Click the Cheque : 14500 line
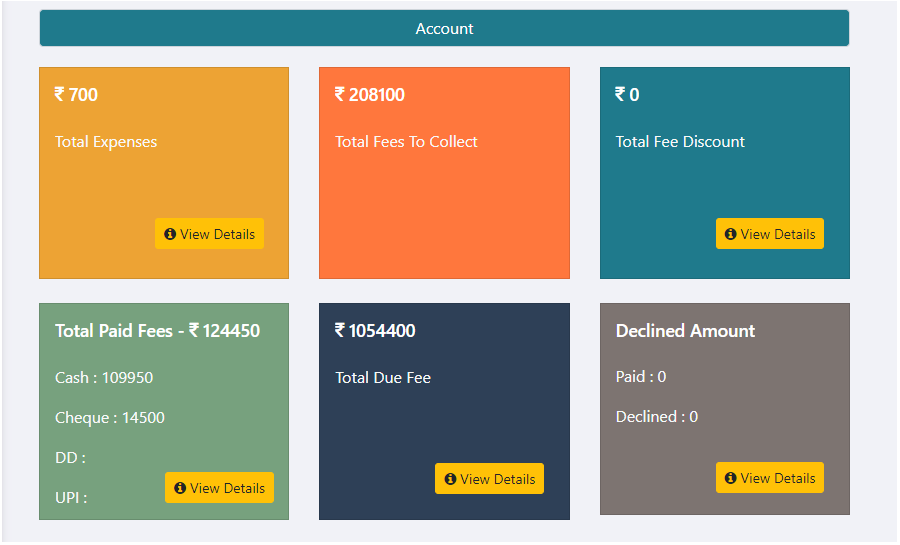Viewport: 900px width, 545px height. click(110, 418)
